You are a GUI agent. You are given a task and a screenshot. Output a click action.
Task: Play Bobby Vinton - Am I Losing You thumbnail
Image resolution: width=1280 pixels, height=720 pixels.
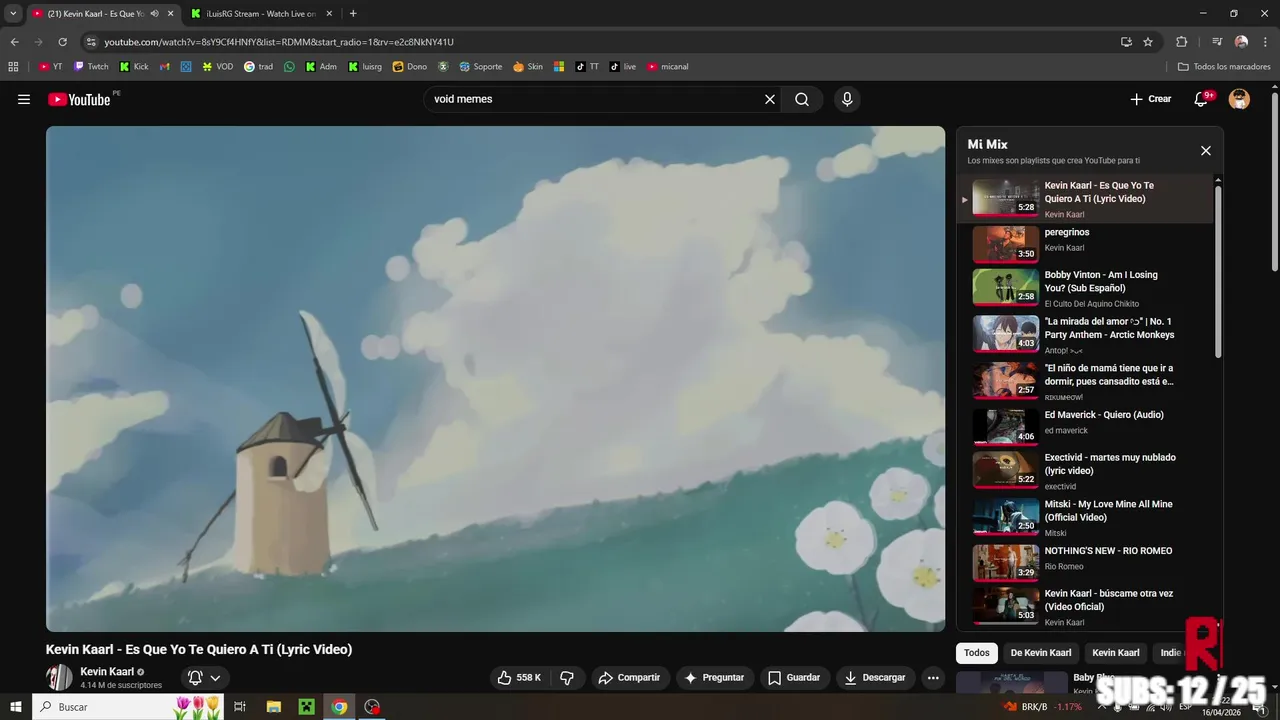tap(1006, 287)
